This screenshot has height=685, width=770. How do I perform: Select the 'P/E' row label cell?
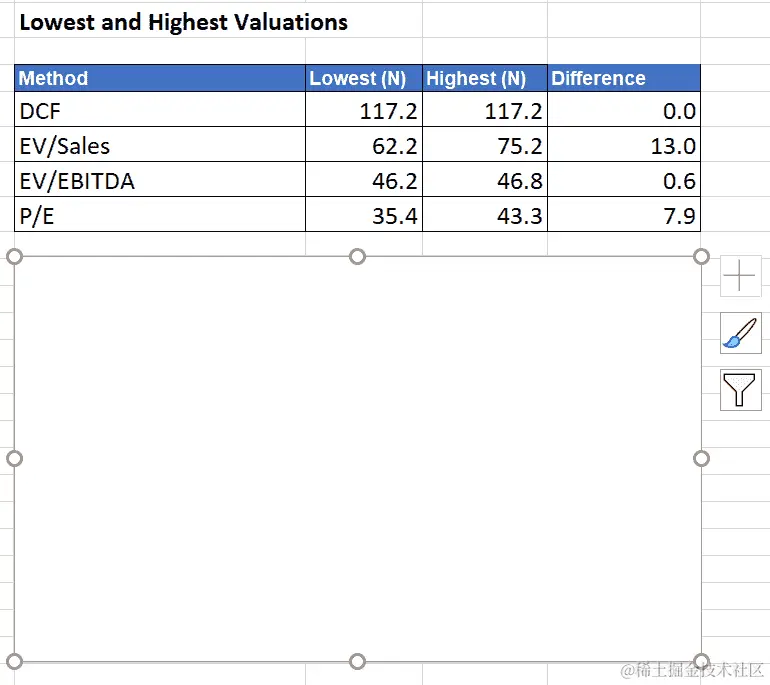pyautogui.click(x=160, y=214)
